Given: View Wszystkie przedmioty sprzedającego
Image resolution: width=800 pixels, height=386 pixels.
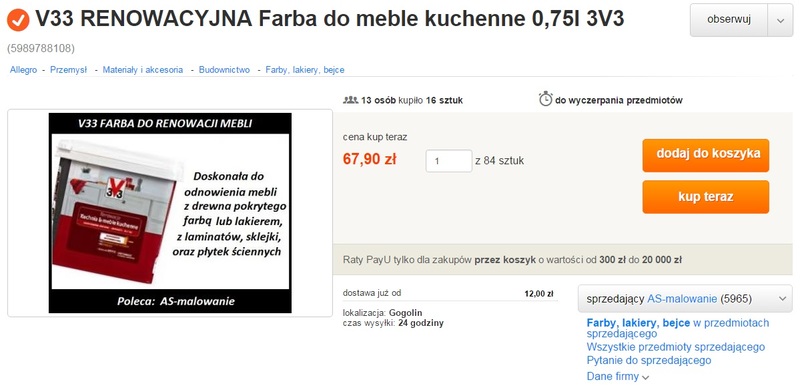Looking at the screenshot, I should tap(676, 347).
